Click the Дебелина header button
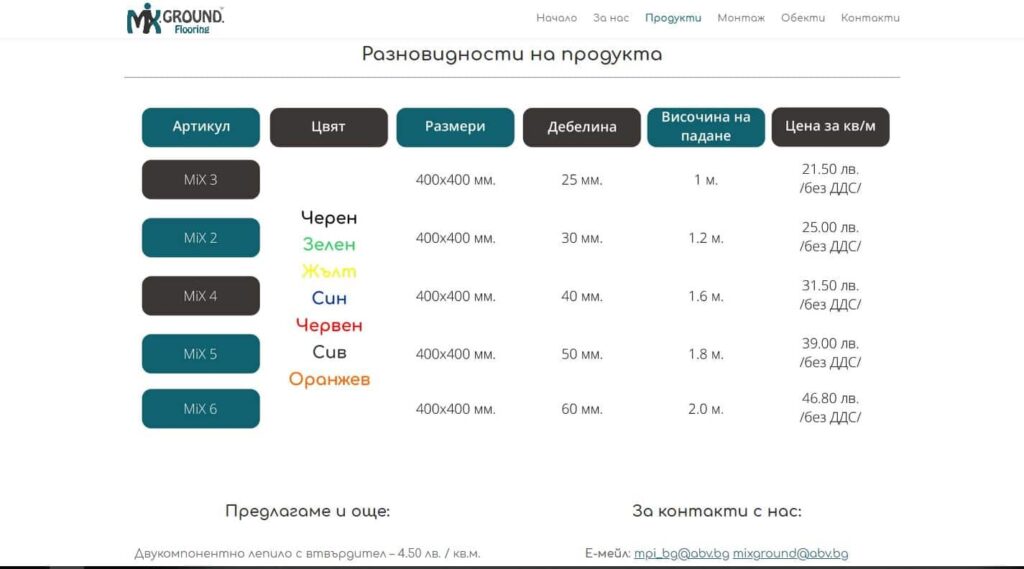Image resolution: width=1024 pixels, height=569 pixels. click(582, 127)
